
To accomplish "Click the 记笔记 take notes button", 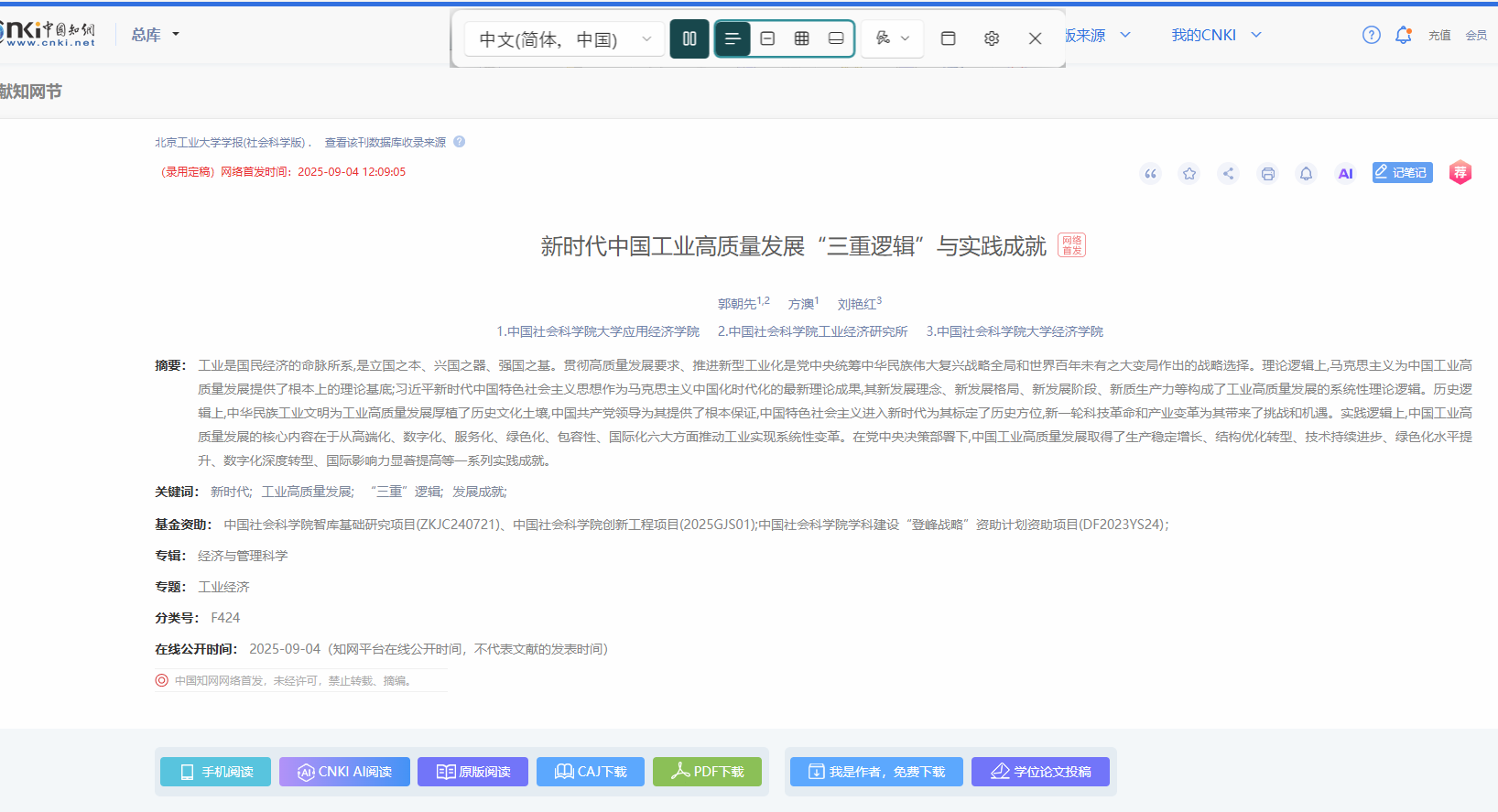I will (1402, 172).
